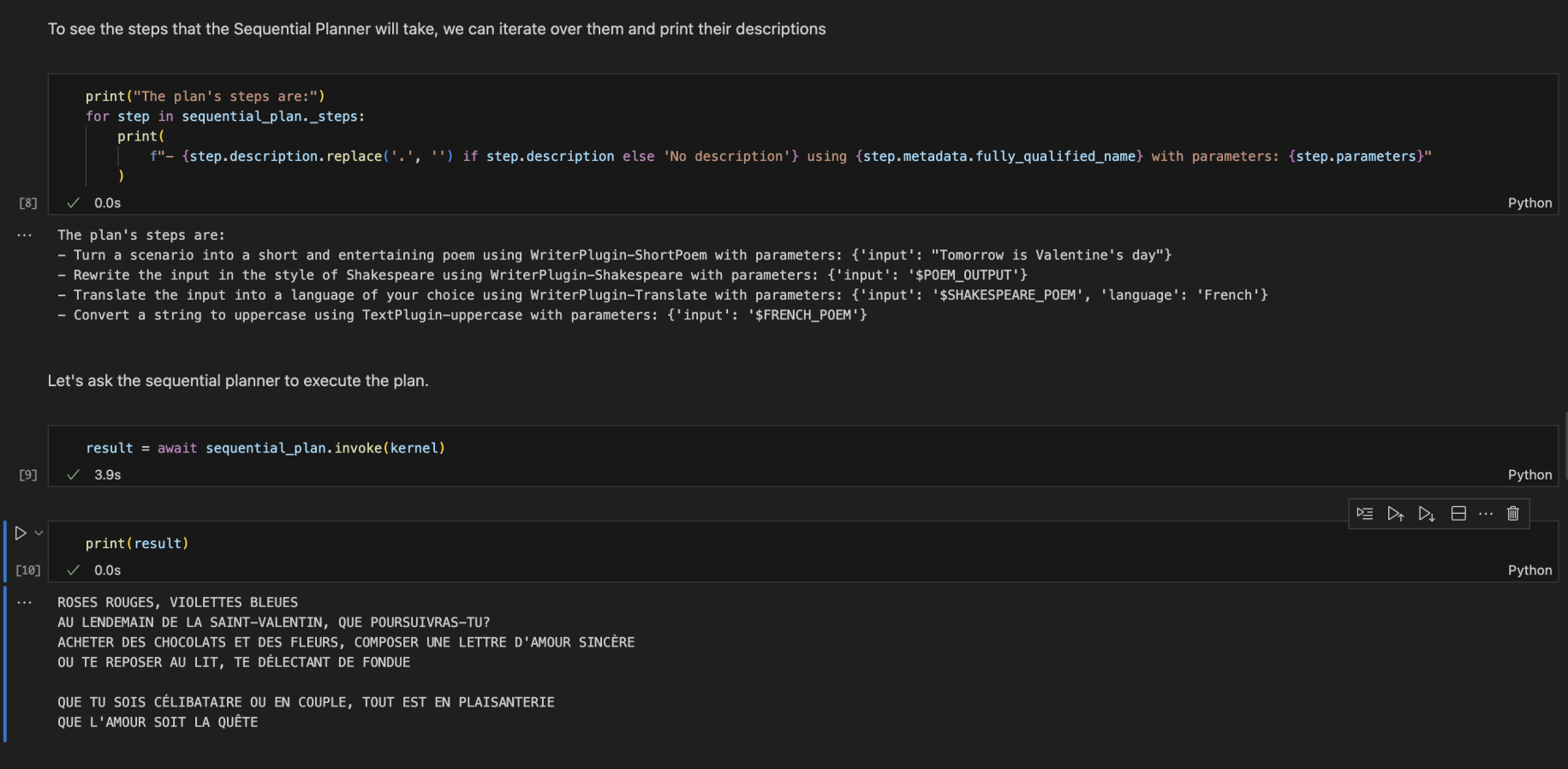Open output actions for the French poem output
Viewport: 1568px width, 769px height.
24,602
